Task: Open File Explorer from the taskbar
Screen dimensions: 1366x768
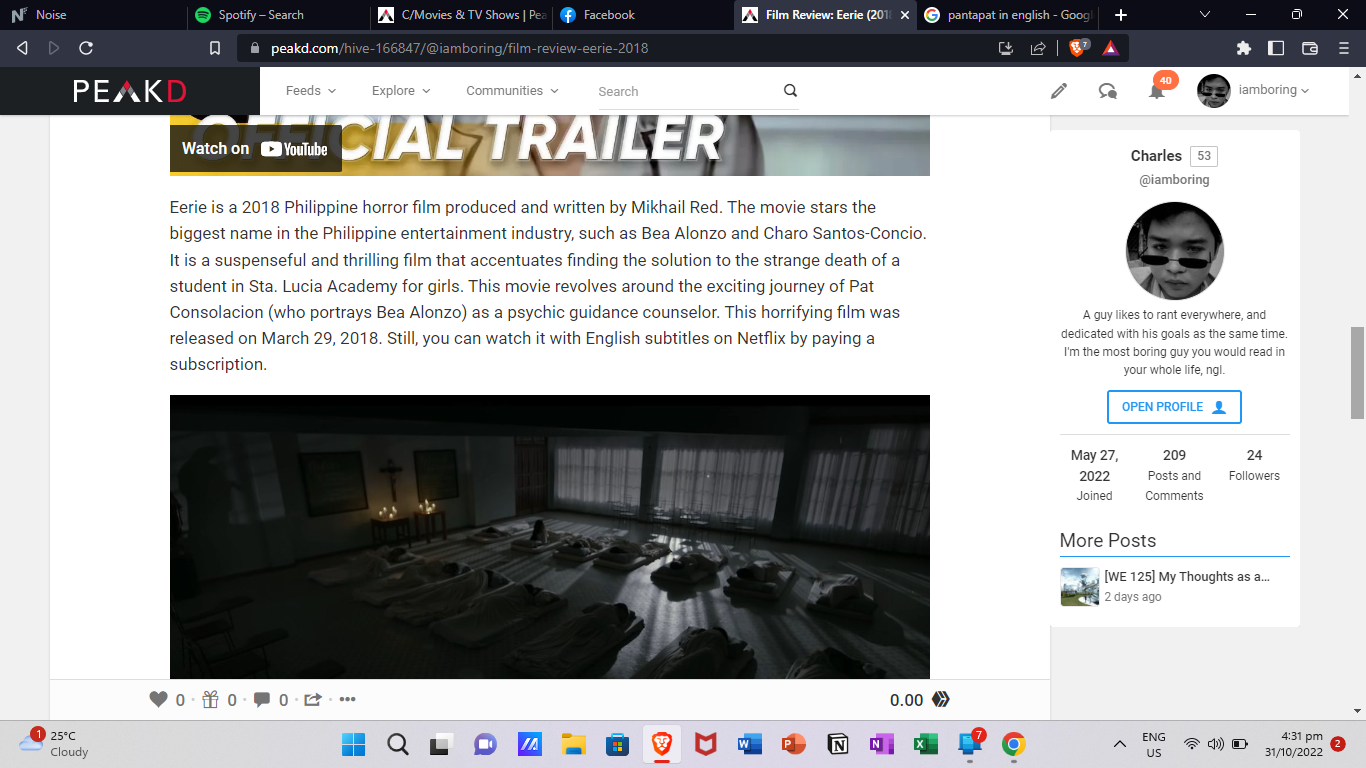Action: [x=573, y=744]
